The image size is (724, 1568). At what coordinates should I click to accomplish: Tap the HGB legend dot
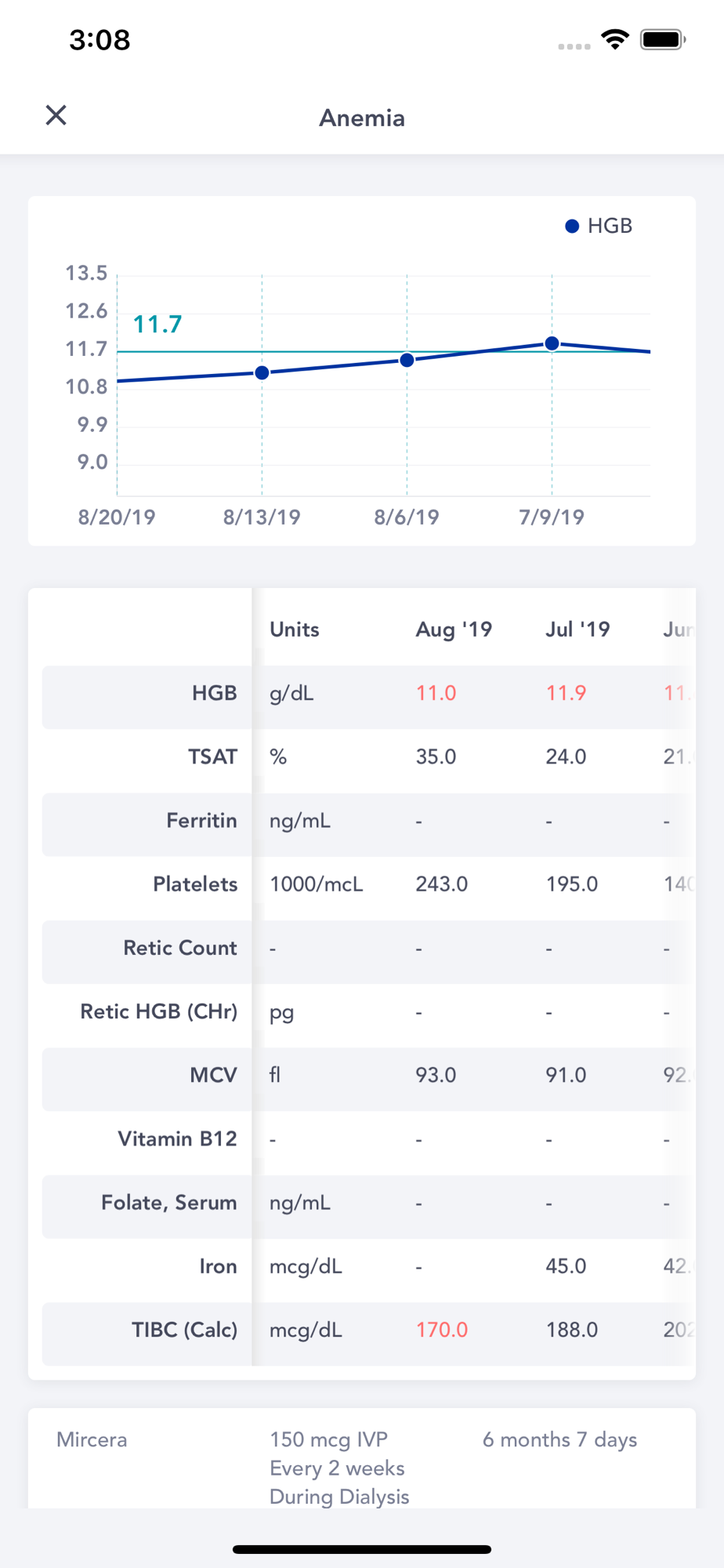click(572, 227)
